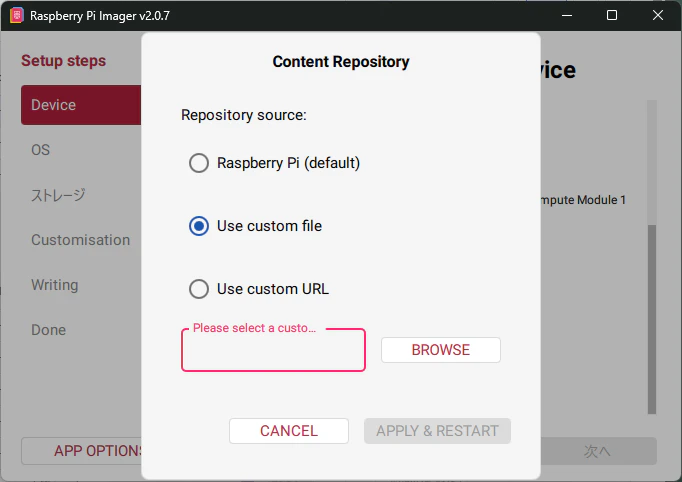Viewport: 682px width, 482px height.
Task: Click the APPLY & RESTART button
Action: (437, 431)
